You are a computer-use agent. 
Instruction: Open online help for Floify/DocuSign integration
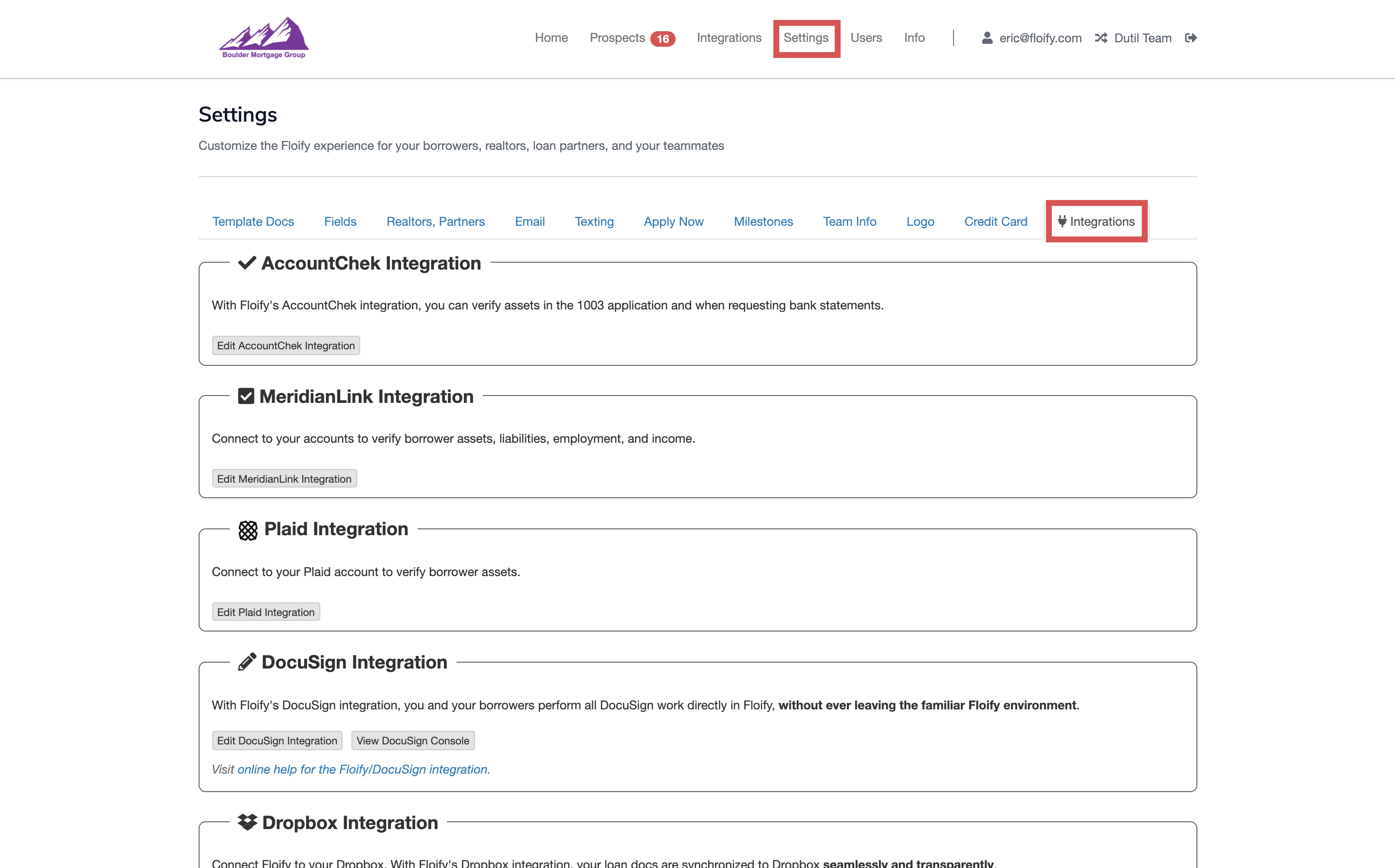[364, 769]
